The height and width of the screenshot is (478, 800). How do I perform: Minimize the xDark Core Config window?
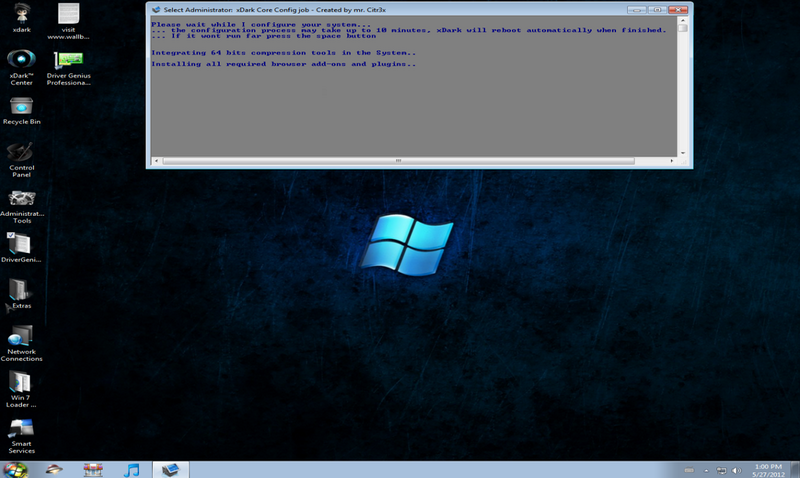(636, 10)
